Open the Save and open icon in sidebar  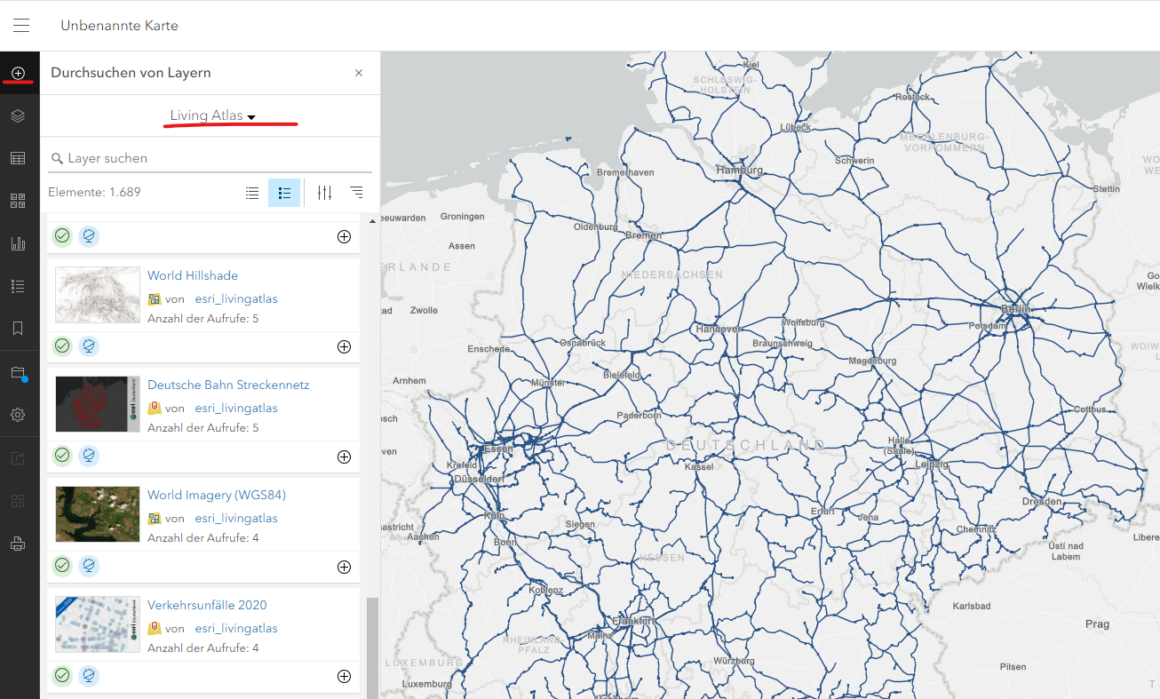18,374
